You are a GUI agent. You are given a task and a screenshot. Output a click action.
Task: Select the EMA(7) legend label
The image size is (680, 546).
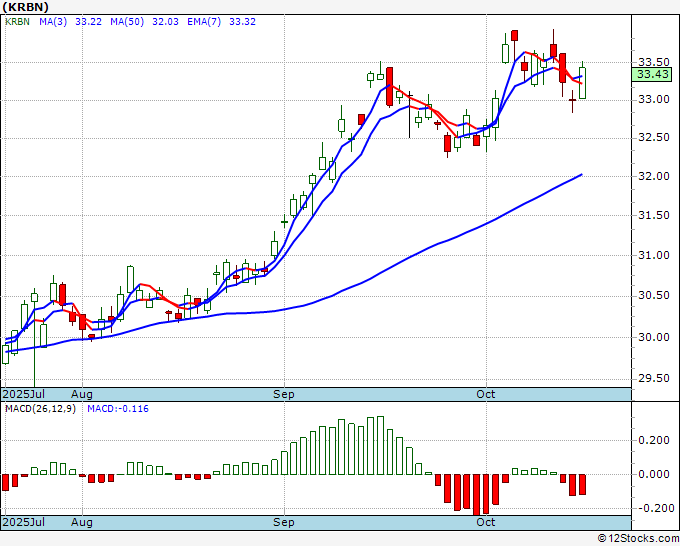point(204,22)
